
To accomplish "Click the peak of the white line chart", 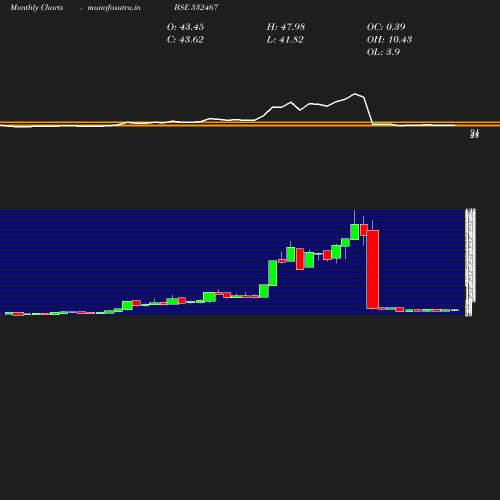I will [355, 94].
